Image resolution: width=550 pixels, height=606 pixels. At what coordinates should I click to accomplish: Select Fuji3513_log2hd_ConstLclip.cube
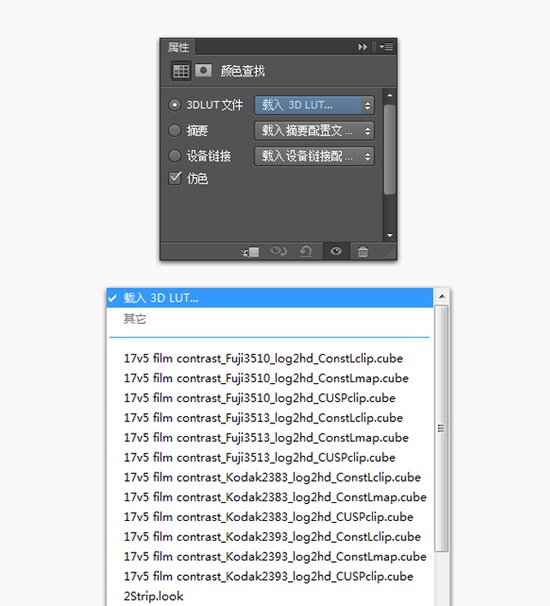[270, 418]
